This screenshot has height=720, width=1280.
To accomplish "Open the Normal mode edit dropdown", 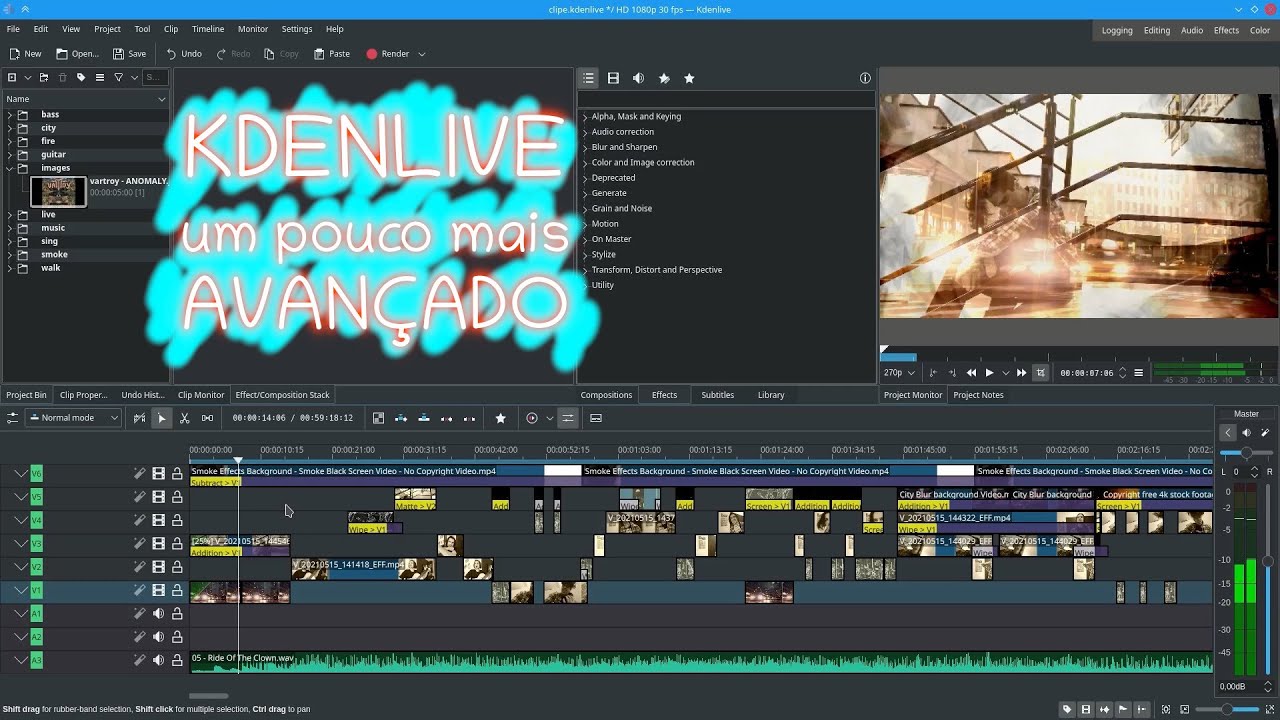I will pos(73,418).
